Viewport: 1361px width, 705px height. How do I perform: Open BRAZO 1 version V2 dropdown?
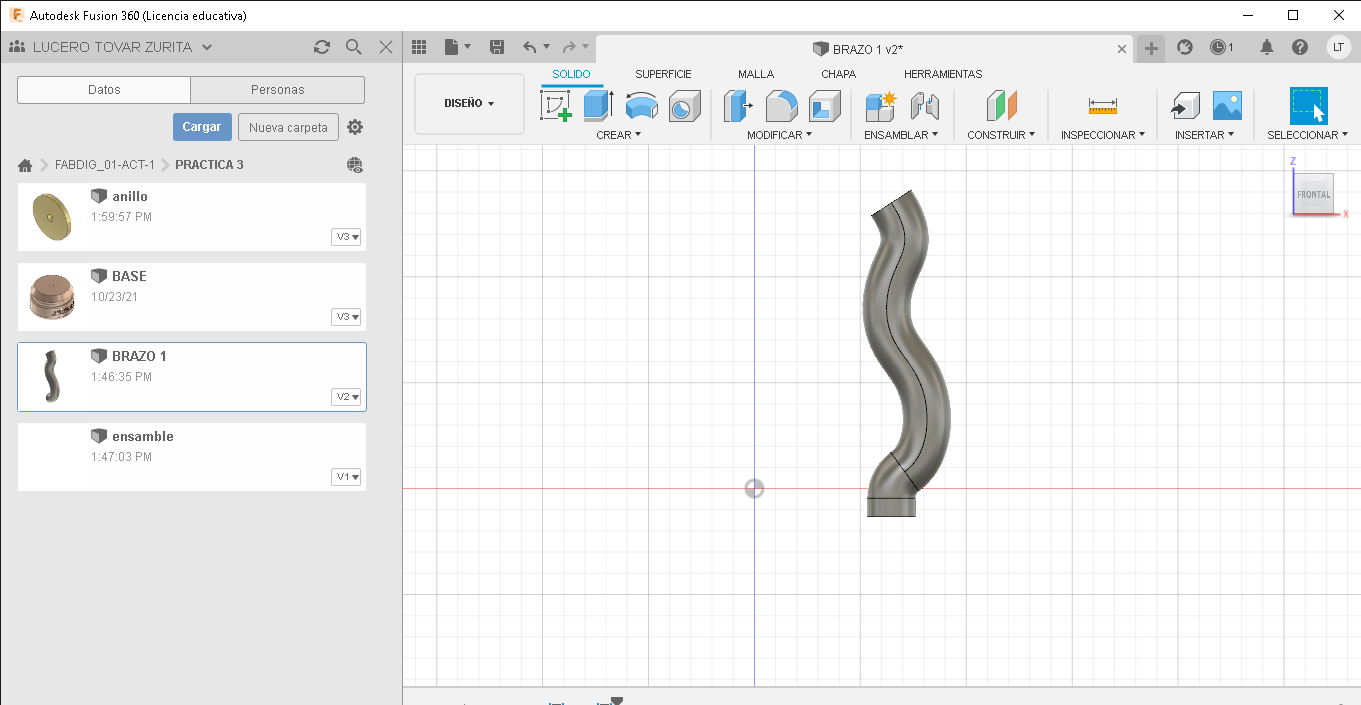(x=346, y=397)
